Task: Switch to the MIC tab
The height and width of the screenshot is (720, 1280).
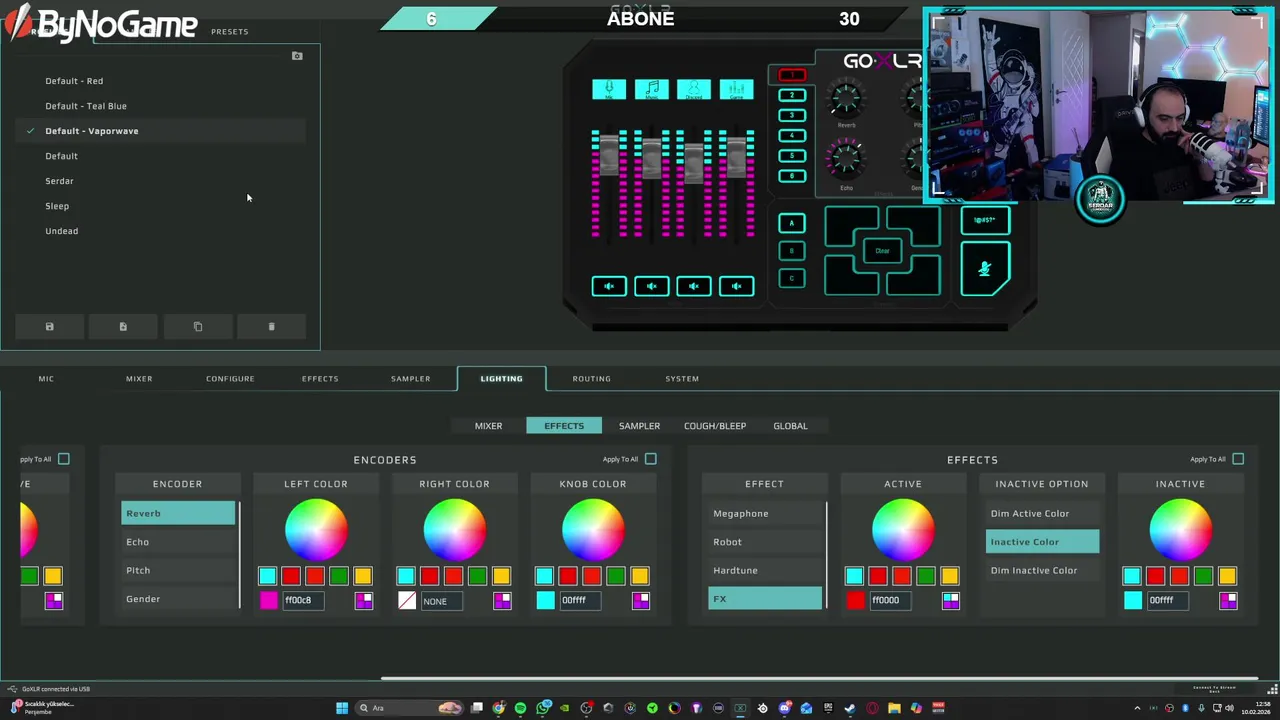Action: 46,379
